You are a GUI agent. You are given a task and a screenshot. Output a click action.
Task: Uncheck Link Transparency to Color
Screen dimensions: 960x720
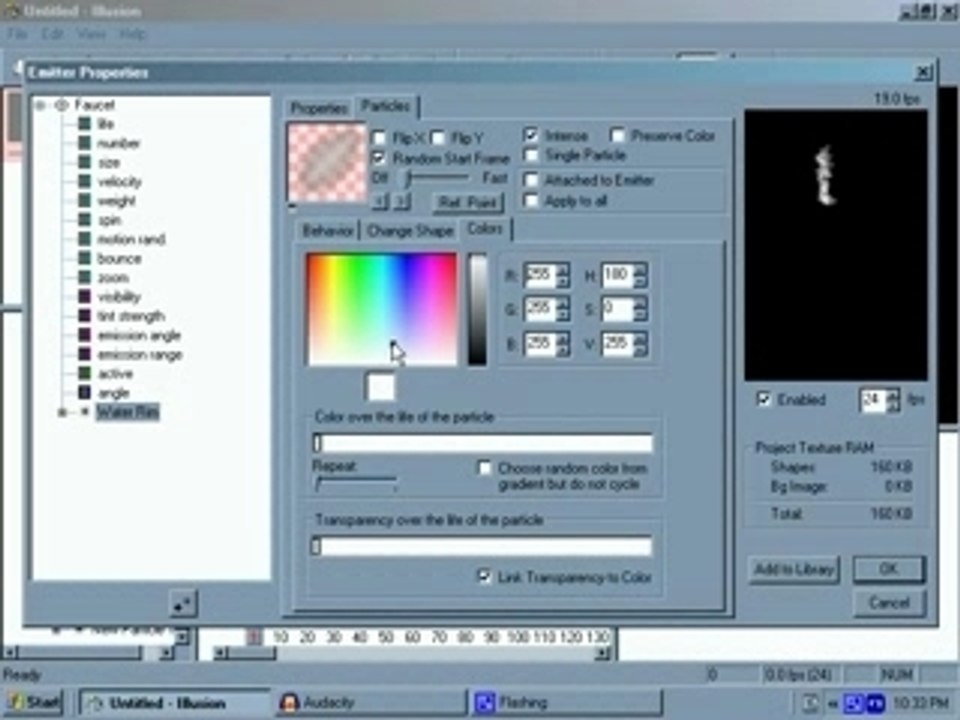(x=484, y=576)
